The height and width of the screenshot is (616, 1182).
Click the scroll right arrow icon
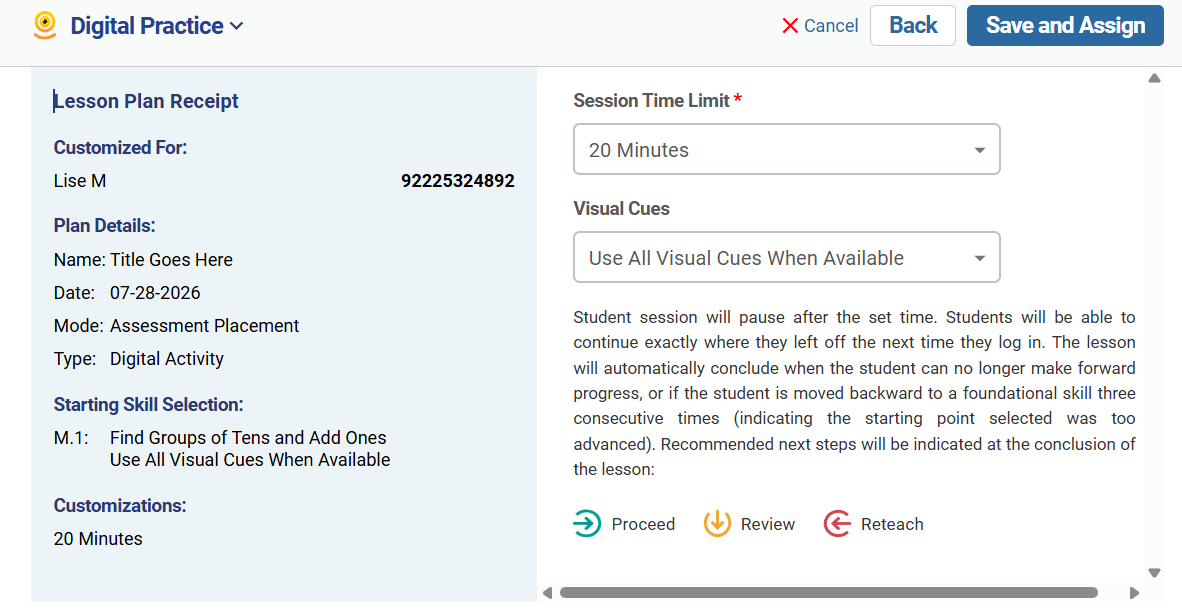1134,593
